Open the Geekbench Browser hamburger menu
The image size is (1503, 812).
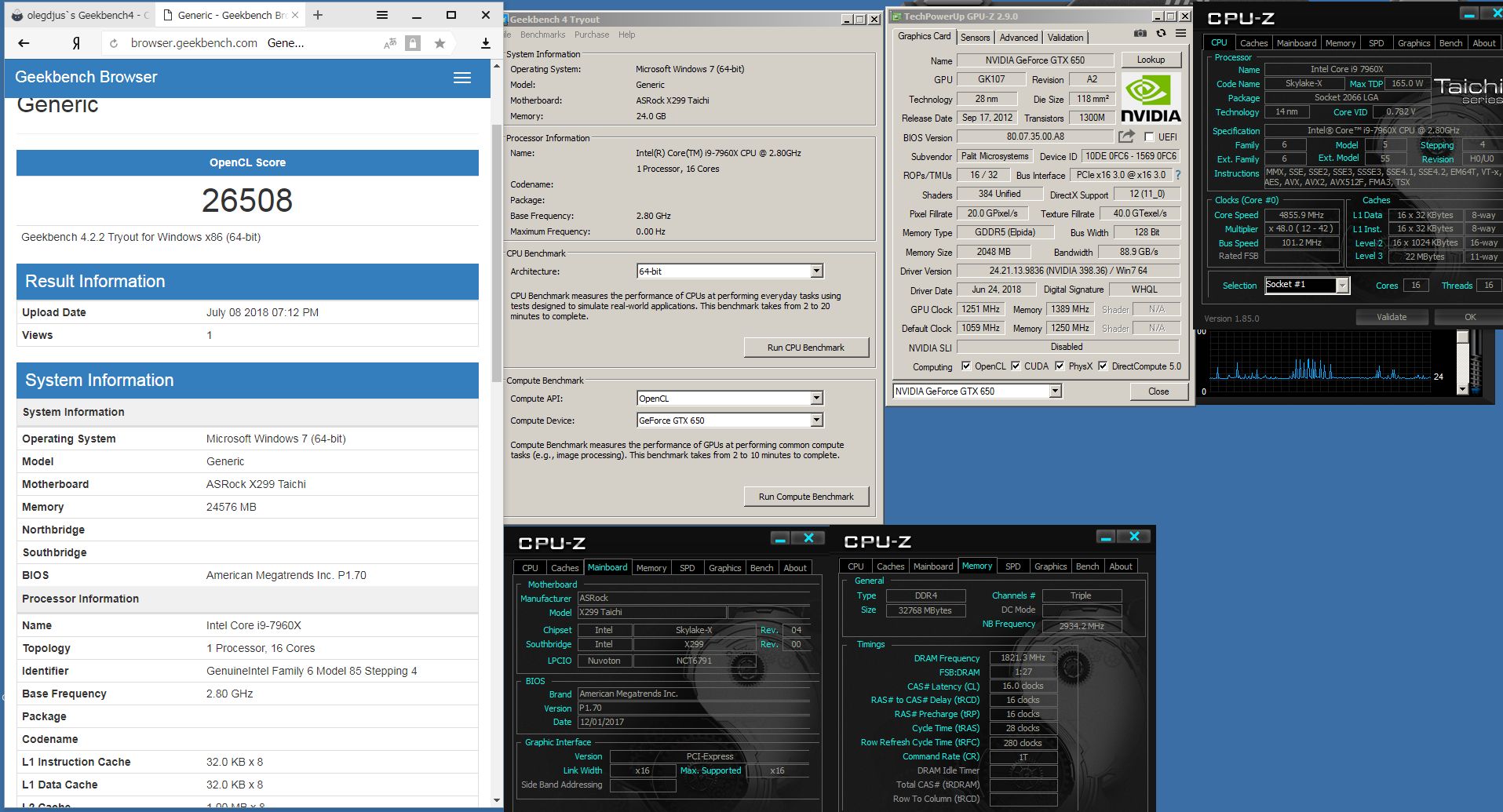(x=462, y=78)
